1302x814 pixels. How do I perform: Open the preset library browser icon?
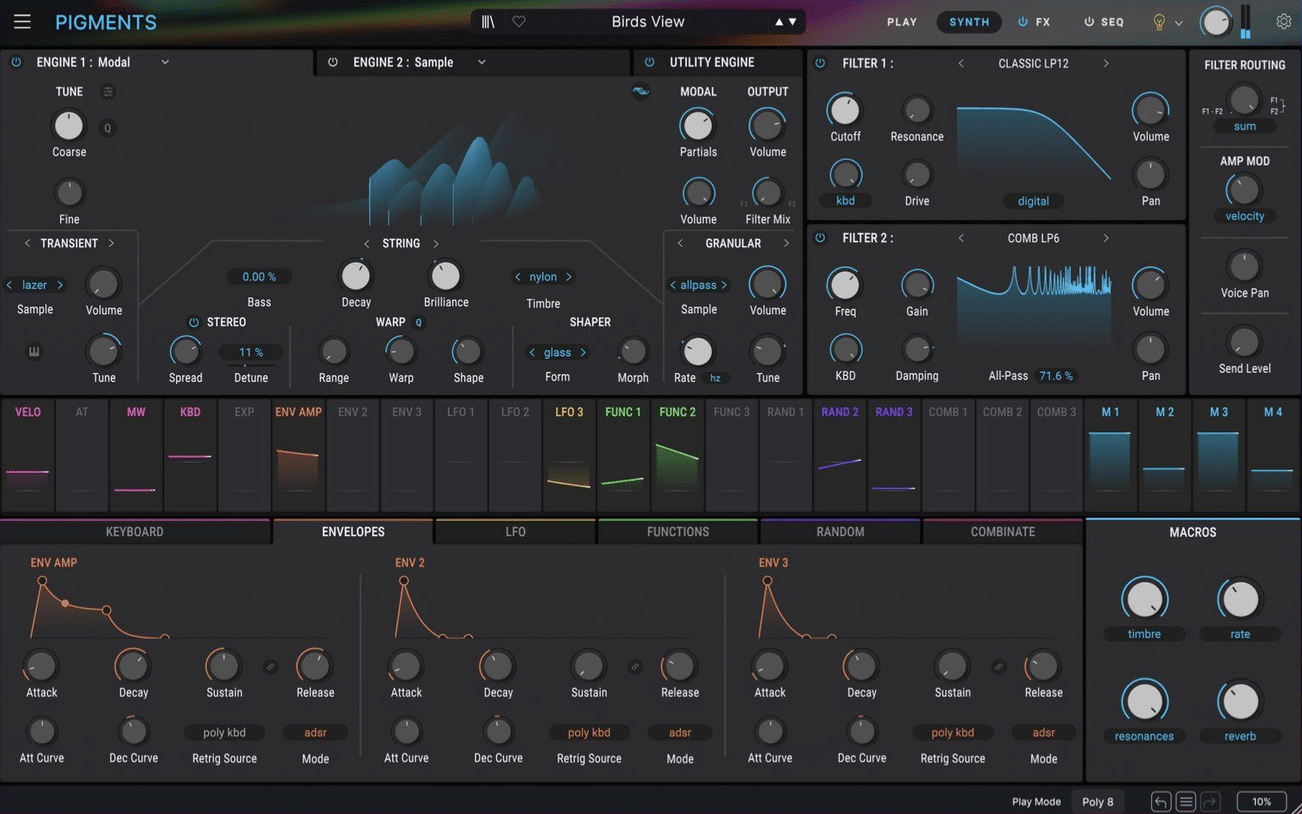pyautogui.click(x=488, y=21)
